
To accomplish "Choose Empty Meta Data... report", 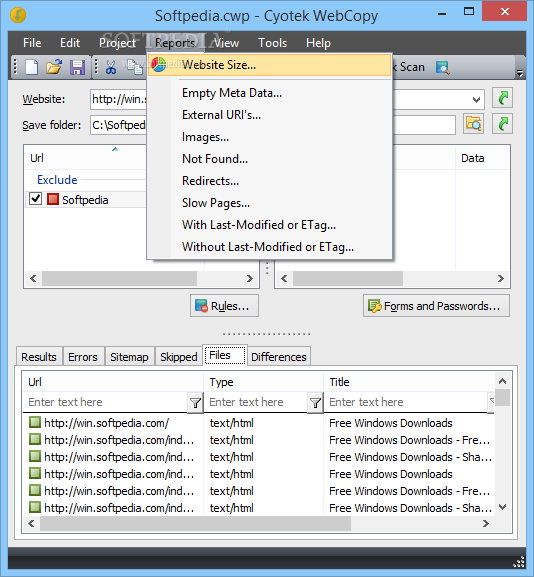I will click(x=269, y=93).
